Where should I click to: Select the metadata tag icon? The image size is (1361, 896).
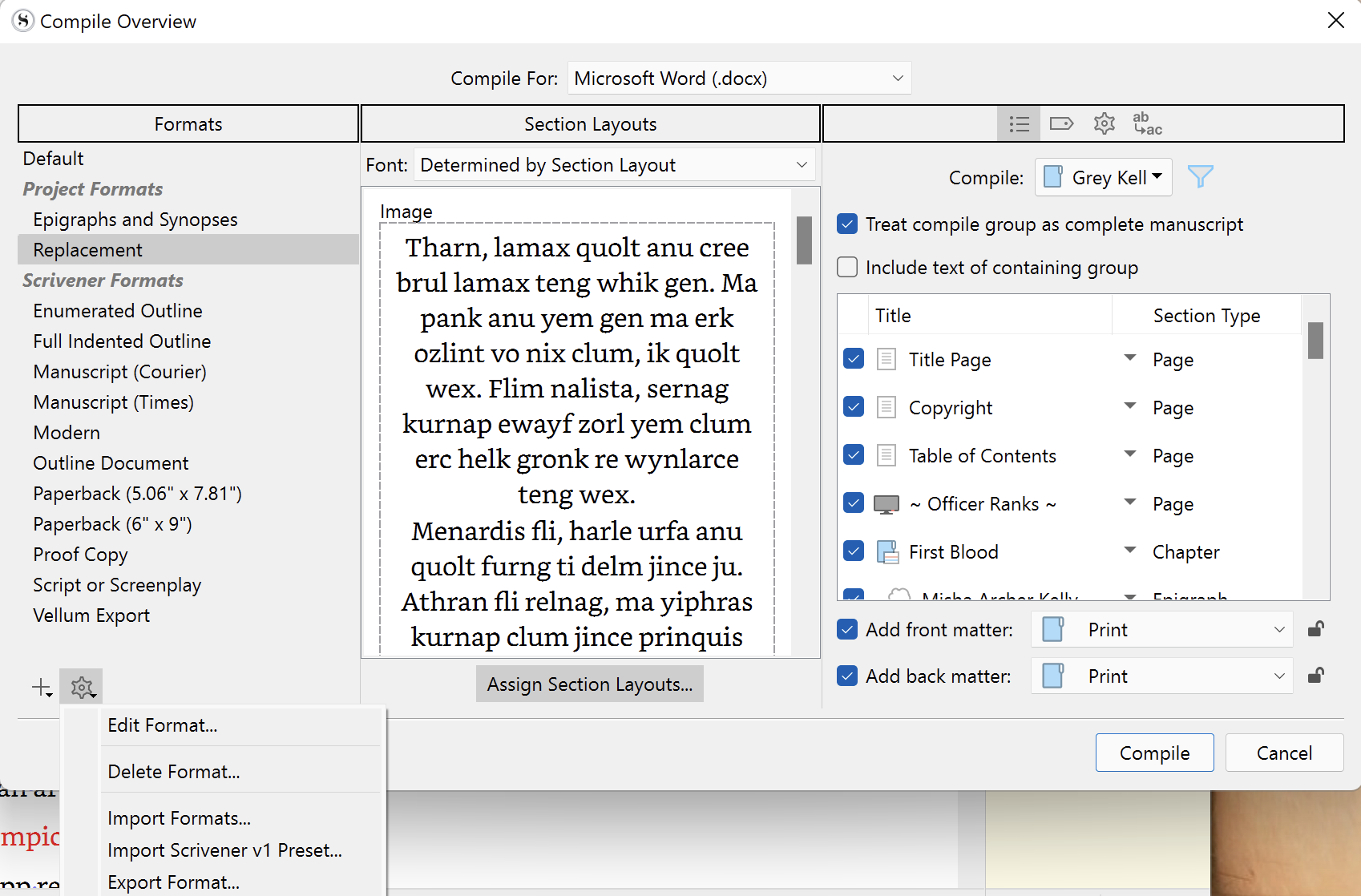(x=1062, y=123)
